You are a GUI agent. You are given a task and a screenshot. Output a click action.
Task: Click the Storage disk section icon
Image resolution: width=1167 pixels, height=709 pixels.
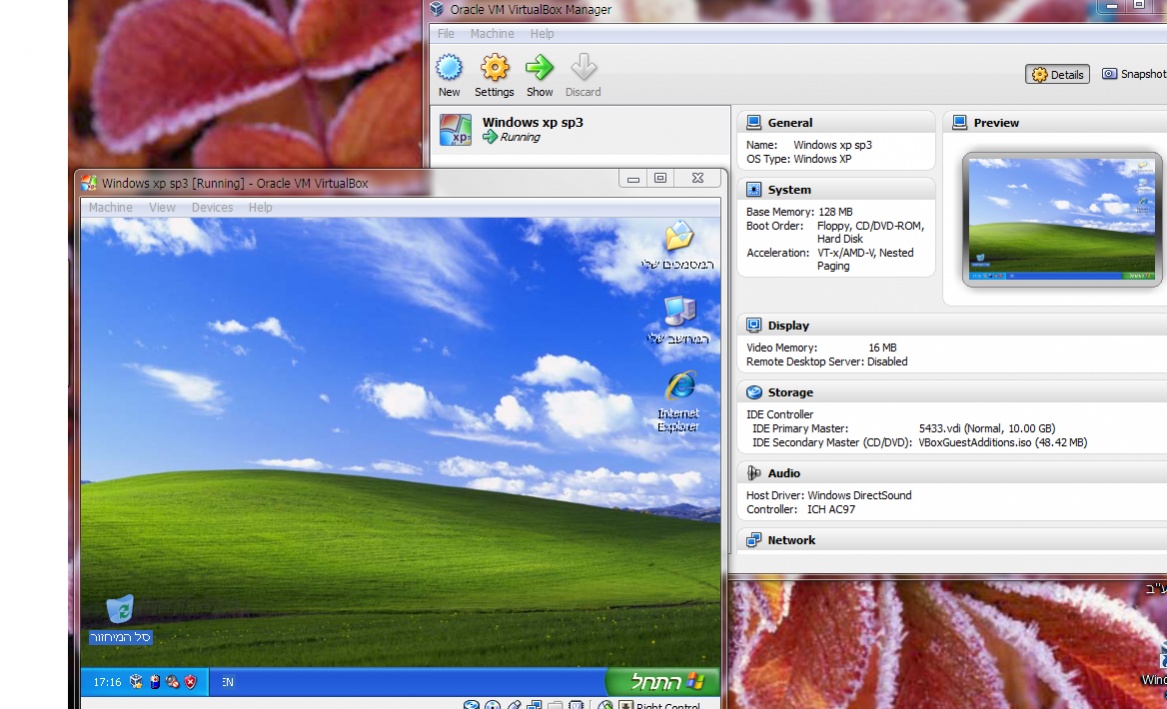coord(753,392)
